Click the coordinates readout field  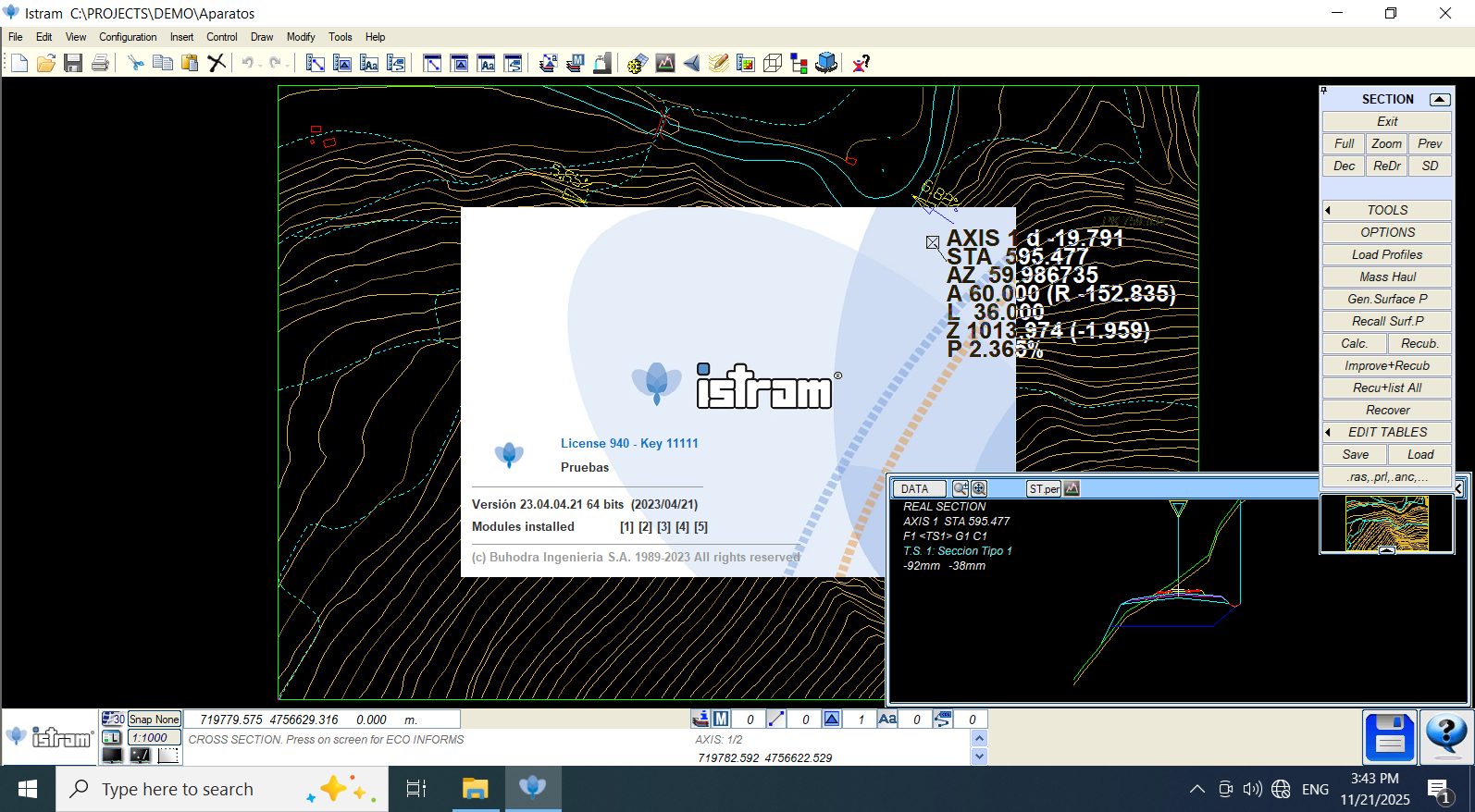322,719
